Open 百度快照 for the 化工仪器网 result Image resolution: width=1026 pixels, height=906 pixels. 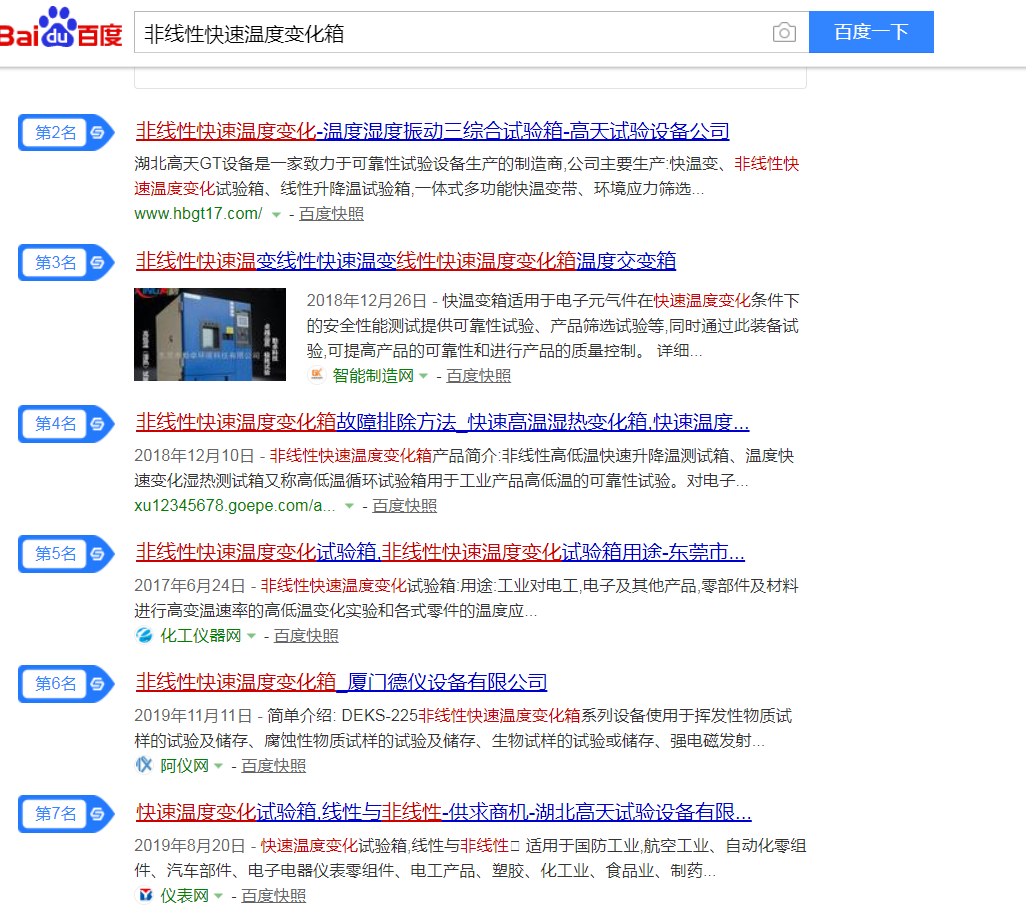pos(306,636)
